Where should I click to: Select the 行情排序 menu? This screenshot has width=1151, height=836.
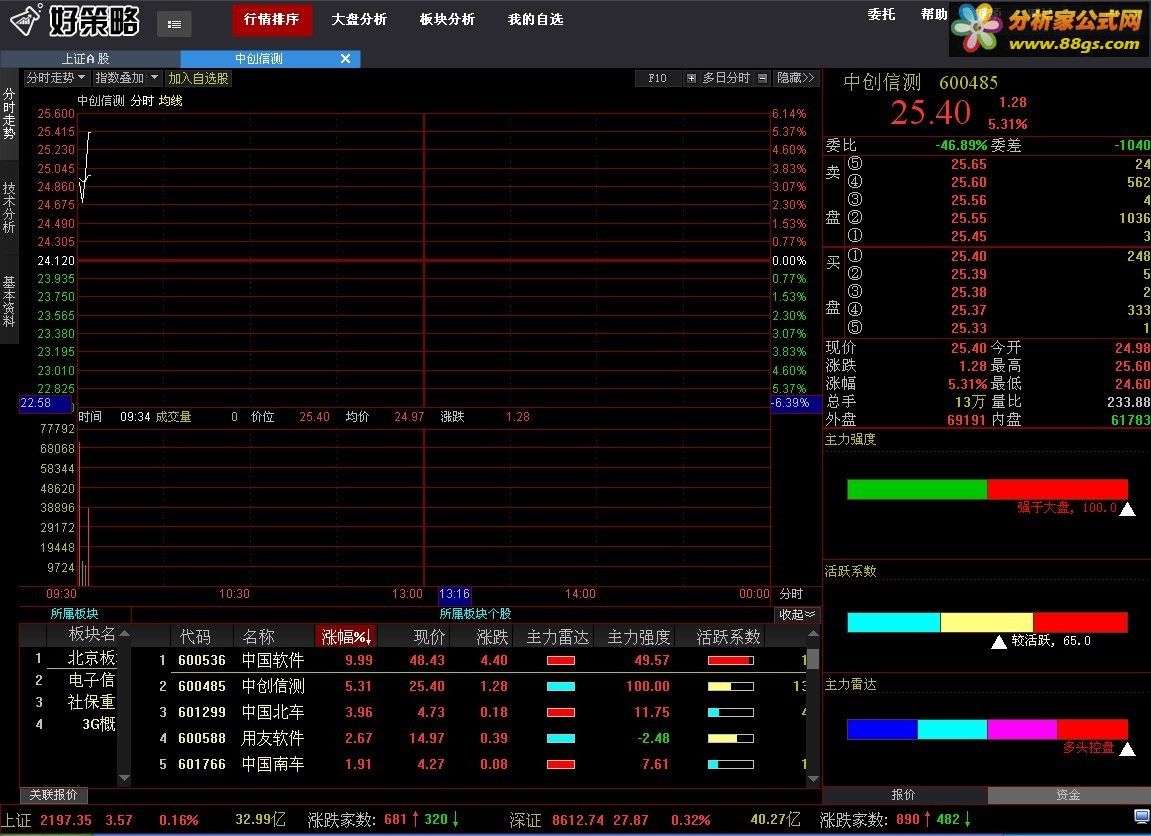(x=272, y=20)
